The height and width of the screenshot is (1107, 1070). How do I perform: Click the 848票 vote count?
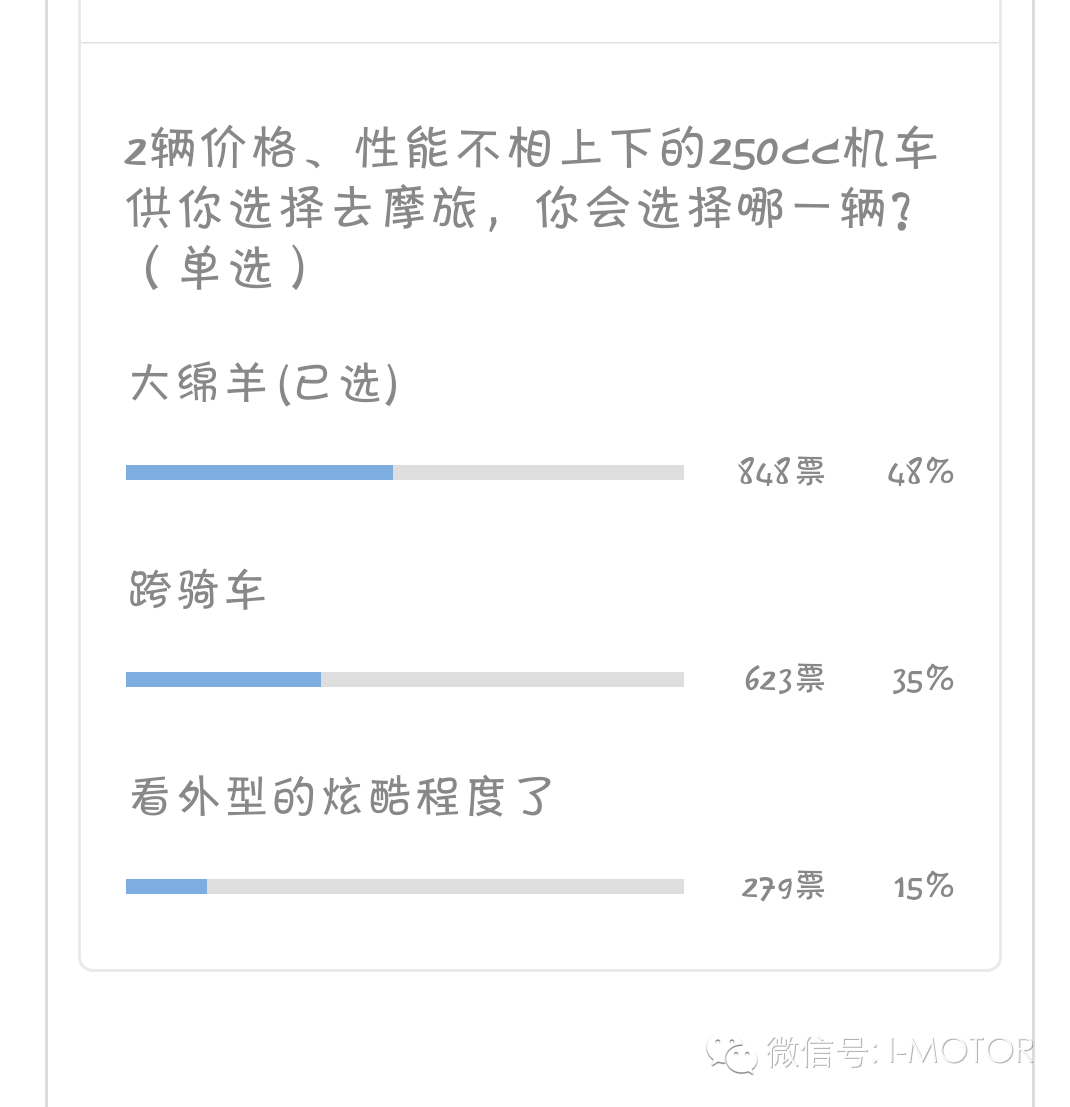pos(781,472)
